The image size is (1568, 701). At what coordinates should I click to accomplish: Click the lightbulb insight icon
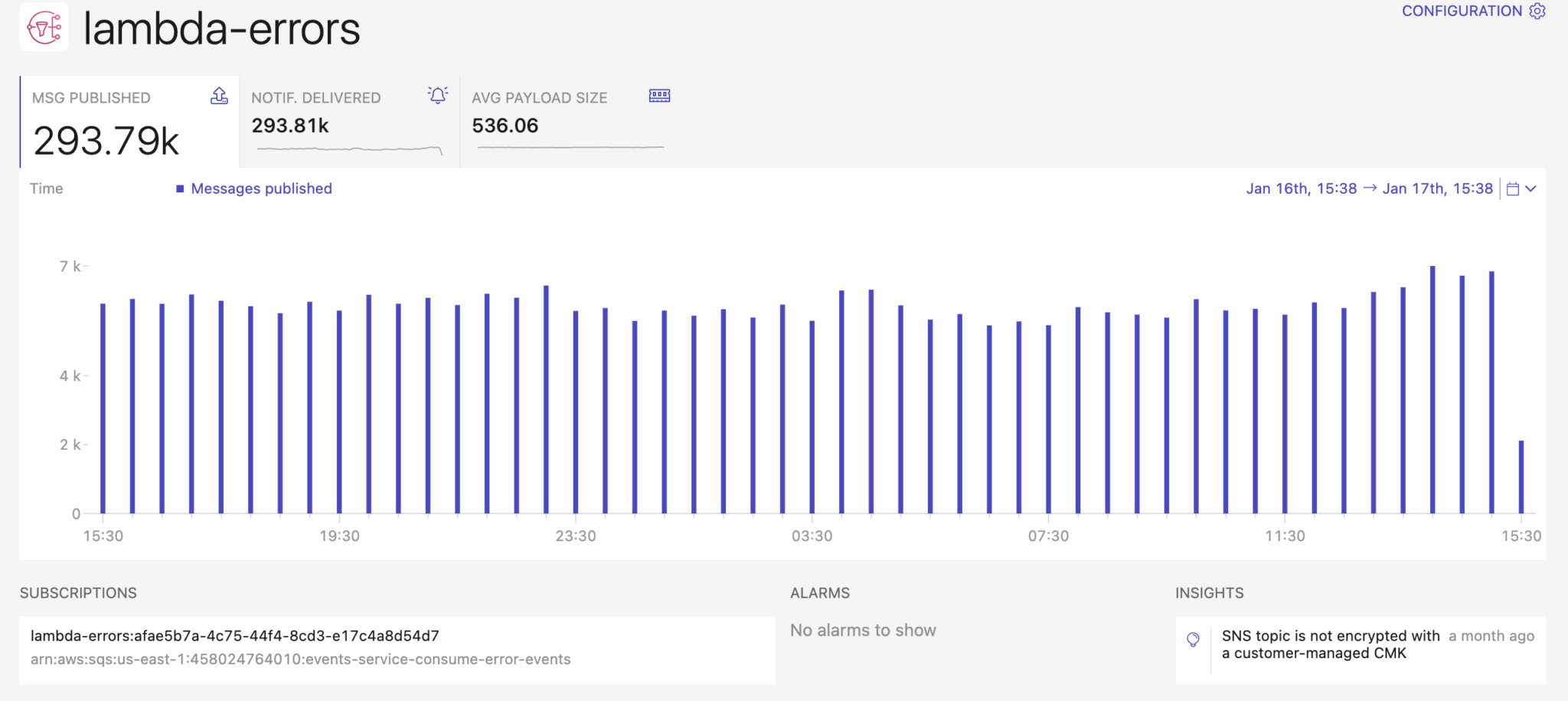pos(1193,640)
